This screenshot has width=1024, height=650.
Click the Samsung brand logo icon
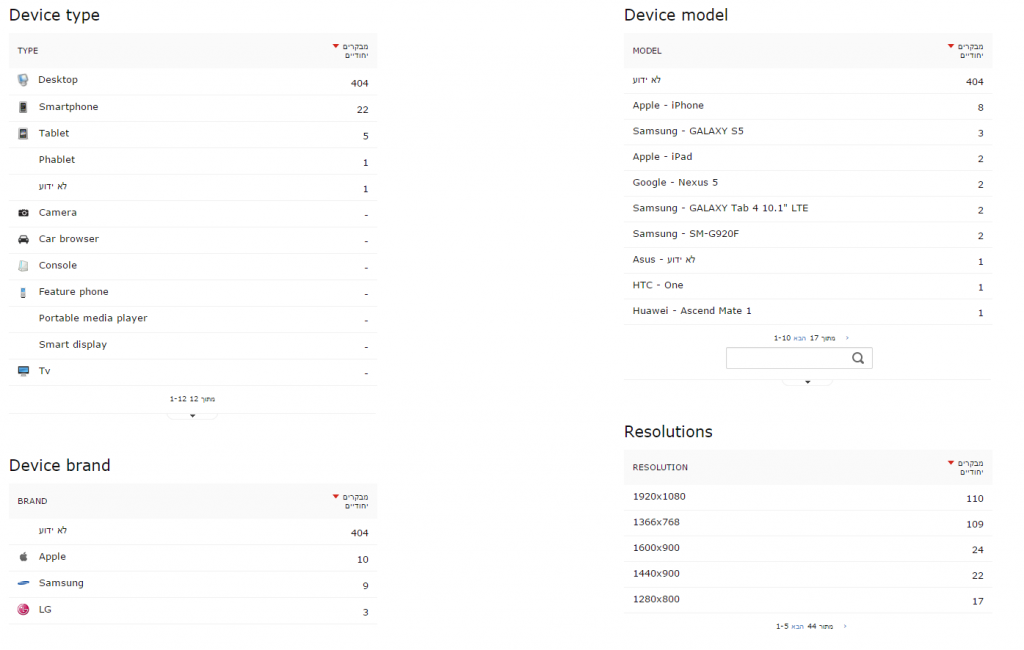tap(24, 583)
